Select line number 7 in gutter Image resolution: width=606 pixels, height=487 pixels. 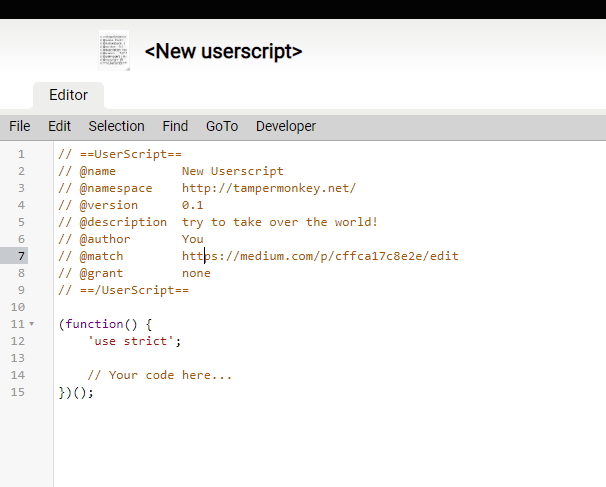pyautogui.click(x=21, y=256)
